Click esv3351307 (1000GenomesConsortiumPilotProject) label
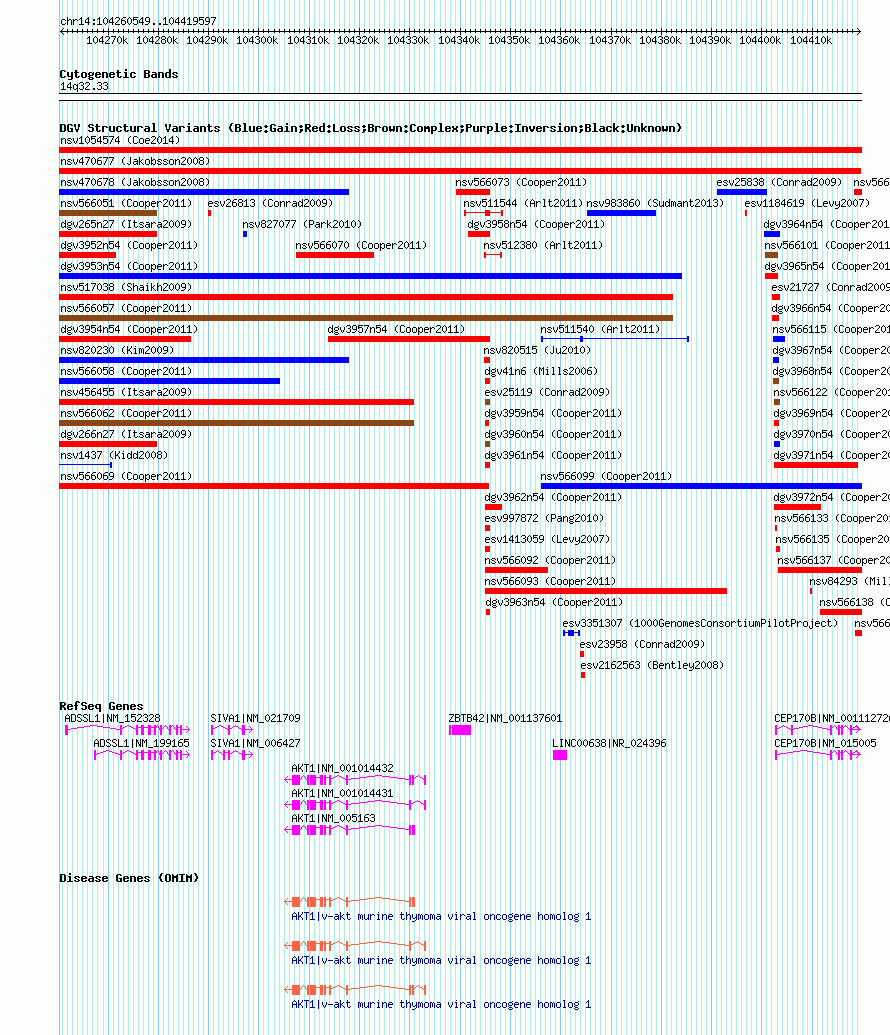Screen dimensions: 890x1035 (700, 624)
